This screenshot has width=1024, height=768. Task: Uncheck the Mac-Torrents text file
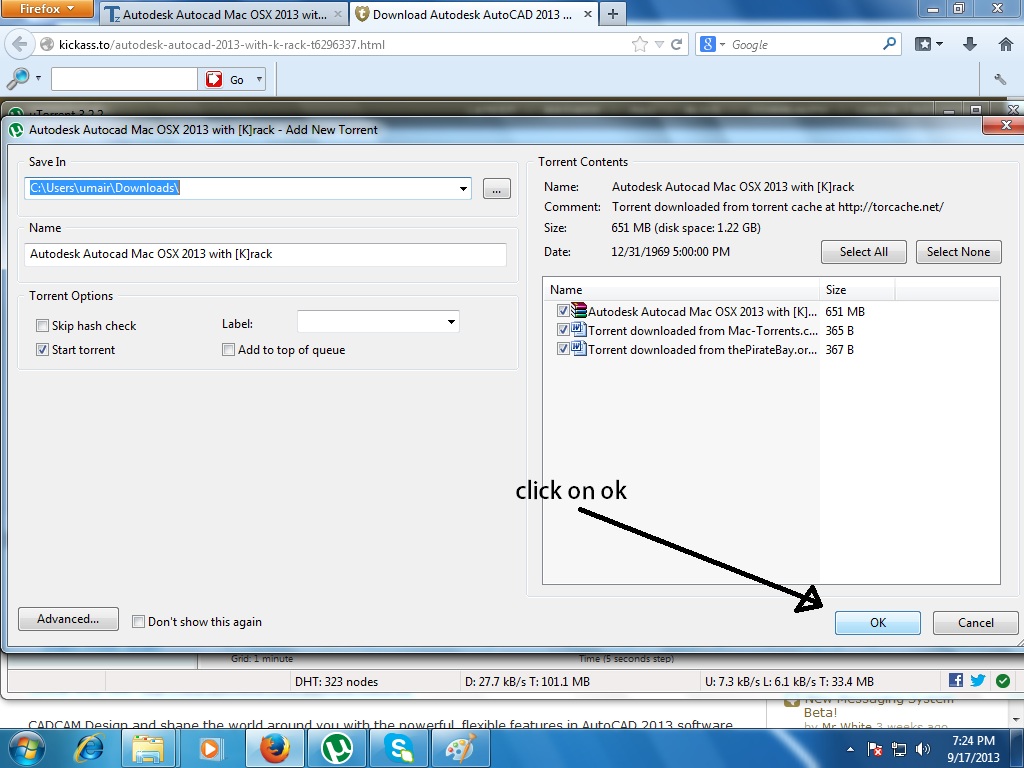click(563, 330)
